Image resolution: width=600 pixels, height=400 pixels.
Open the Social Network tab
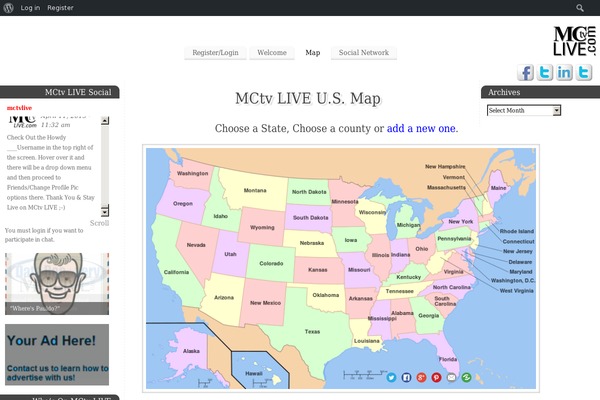coord(364,53)
